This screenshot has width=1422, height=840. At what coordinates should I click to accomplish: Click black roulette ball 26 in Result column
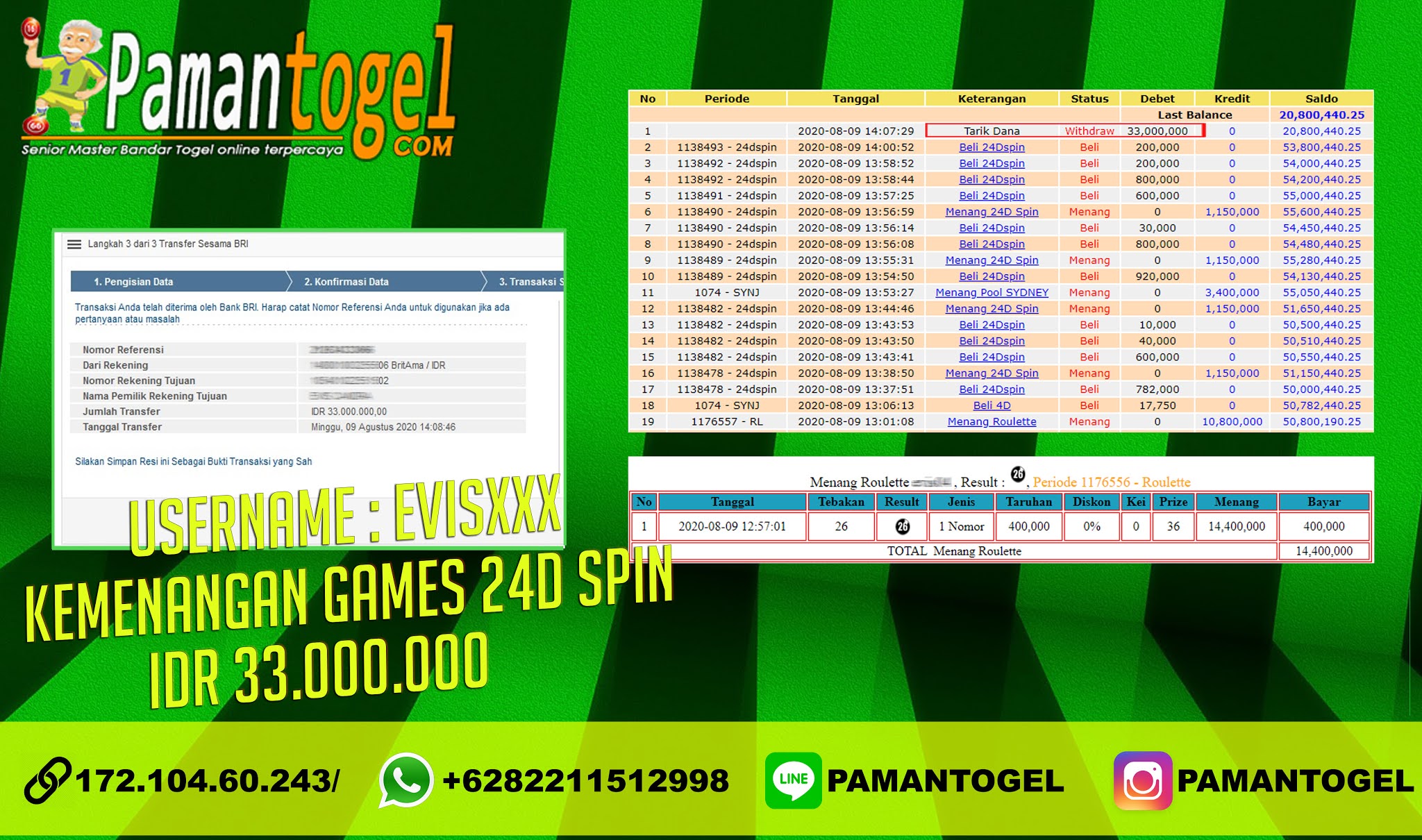(x=902, y=526)
